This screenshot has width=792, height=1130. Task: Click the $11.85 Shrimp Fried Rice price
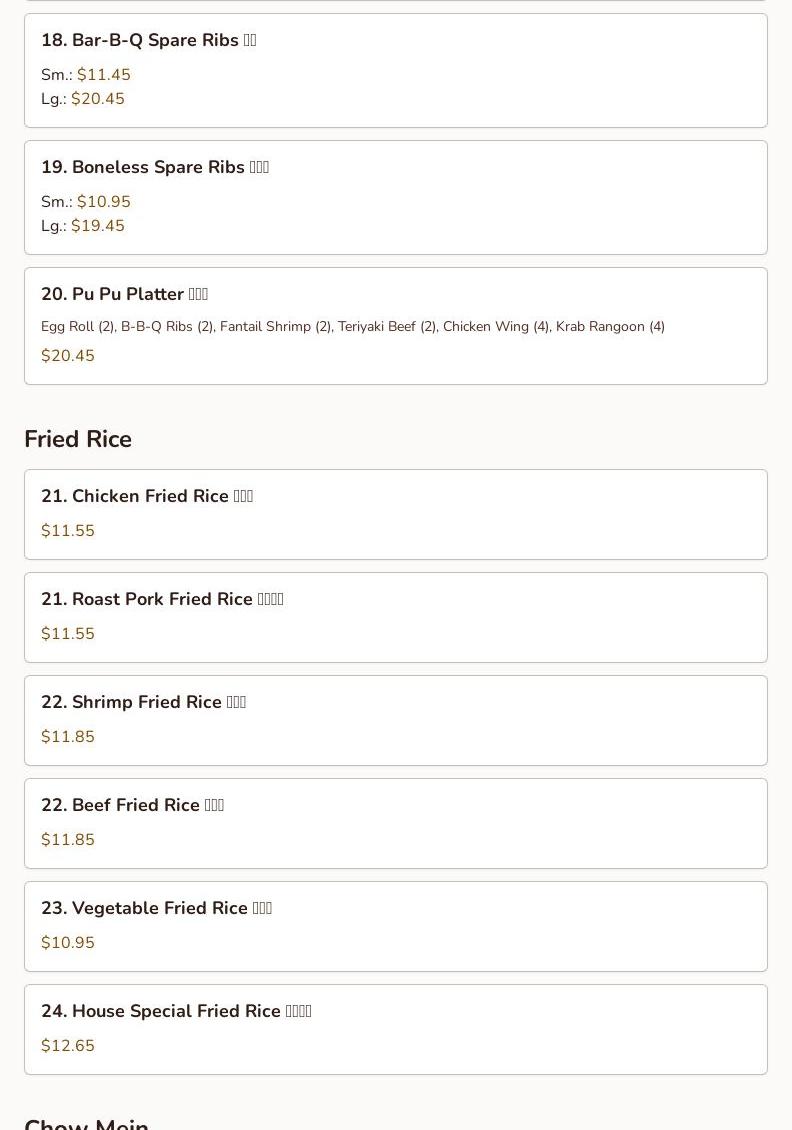(68, 737)
